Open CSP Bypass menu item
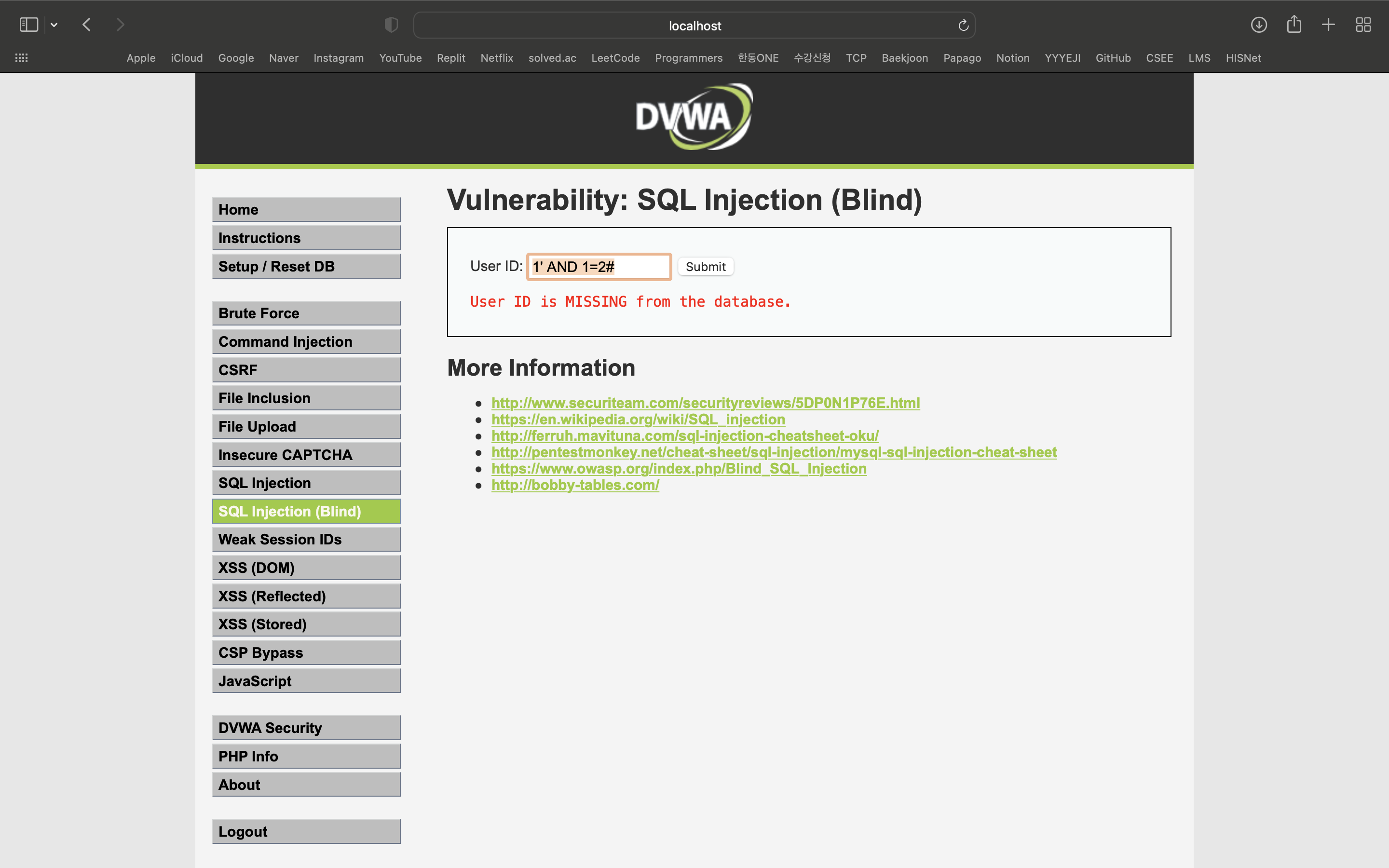 coord(306,653)
